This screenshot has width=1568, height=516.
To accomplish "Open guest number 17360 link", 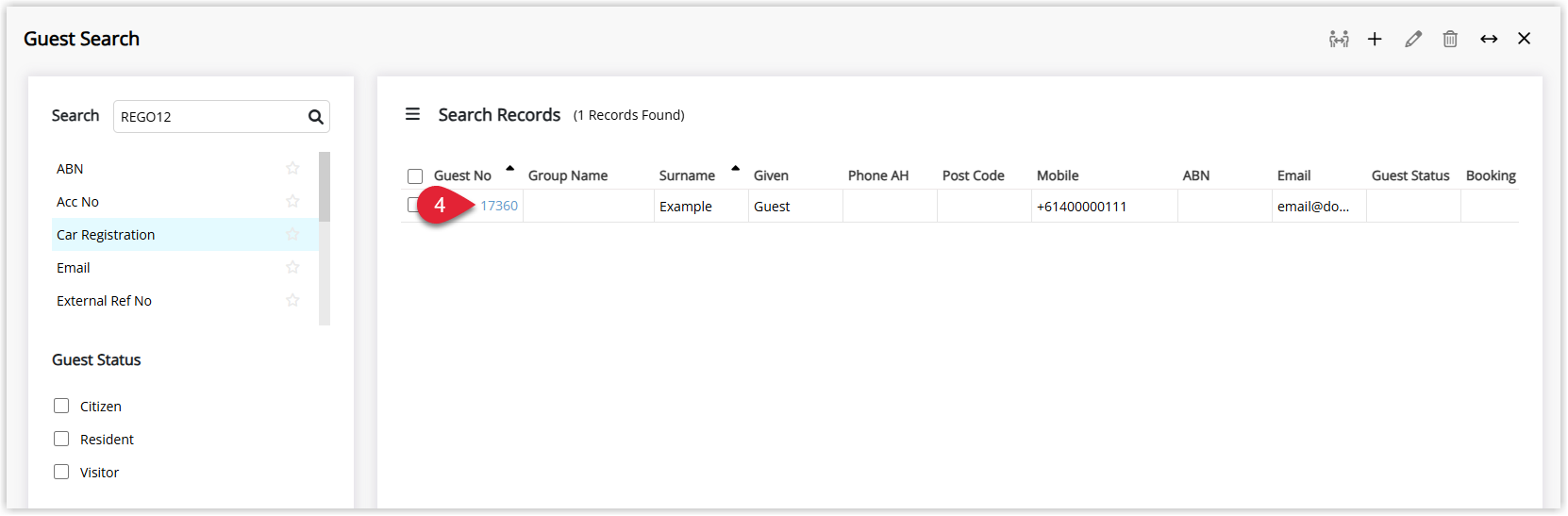I will click(499, 206).
